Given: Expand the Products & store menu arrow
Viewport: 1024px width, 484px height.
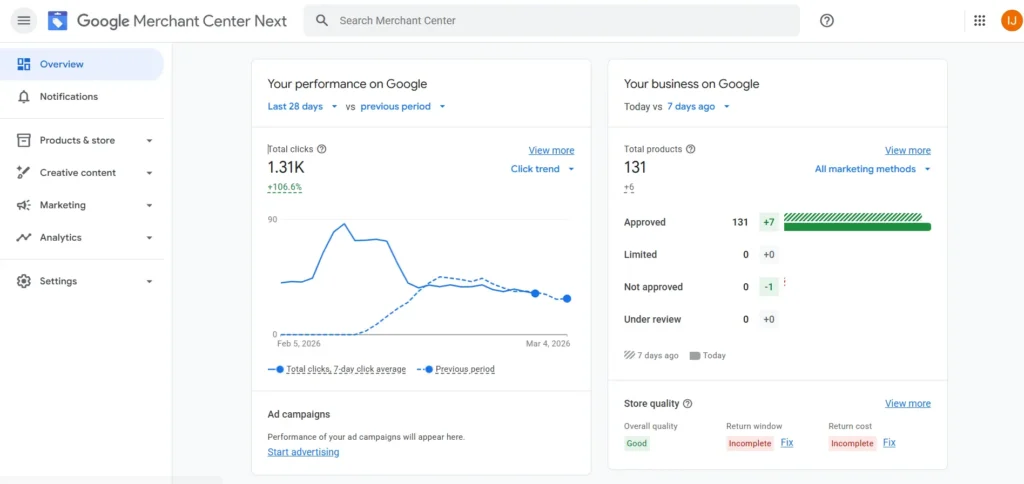Looking at the screenshot, I should click(149, 140).
